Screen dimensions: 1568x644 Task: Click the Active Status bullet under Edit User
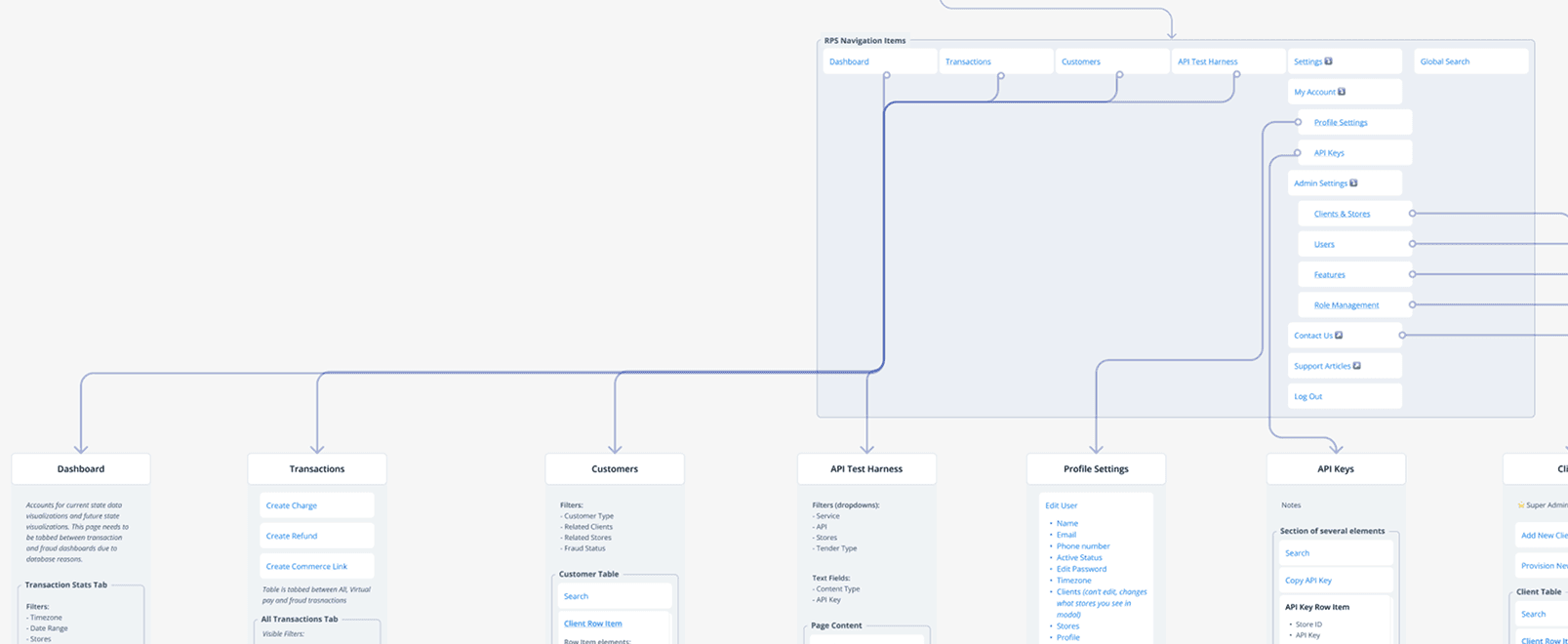coord(1079,558)
